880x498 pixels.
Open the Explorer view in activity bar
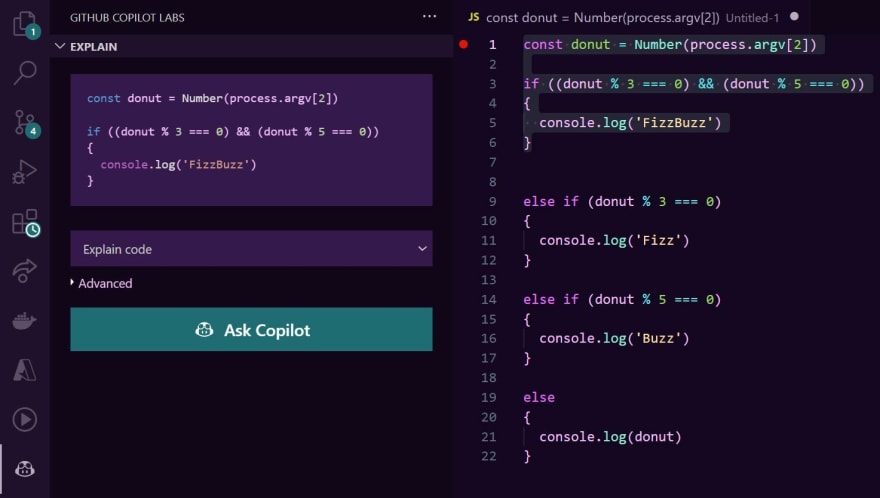click(x=25, y=25)
